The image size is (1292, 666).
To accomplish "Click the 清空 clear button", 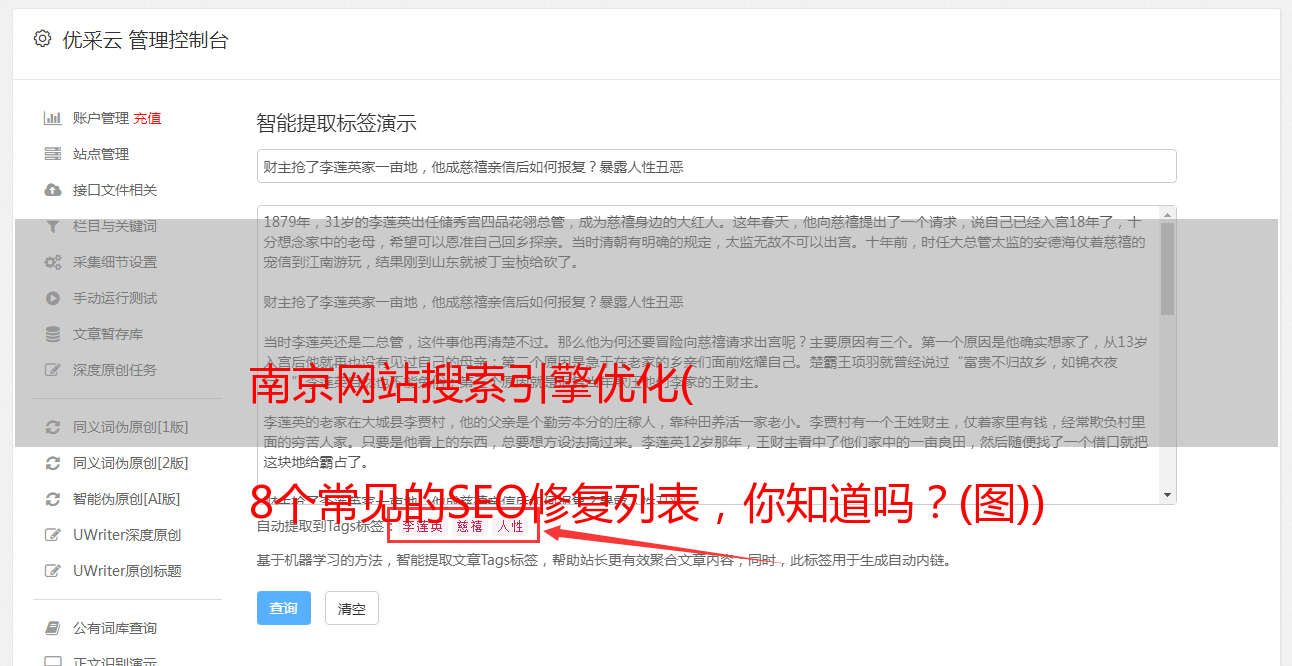I will click(352, 608).
